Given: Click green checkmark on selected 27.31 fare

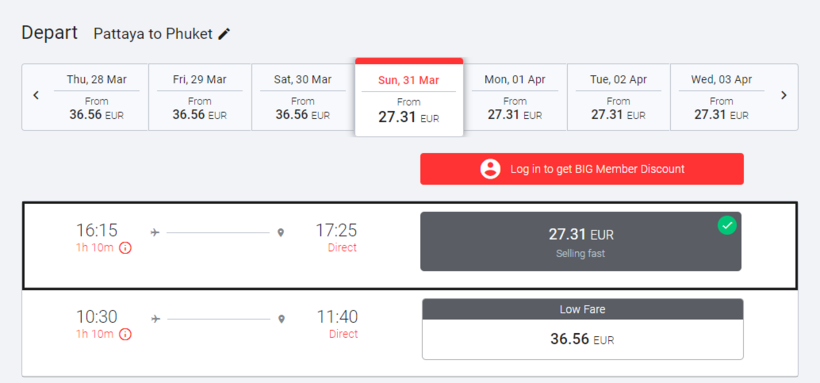Looking at the screenshot, I should click(727, 226).
